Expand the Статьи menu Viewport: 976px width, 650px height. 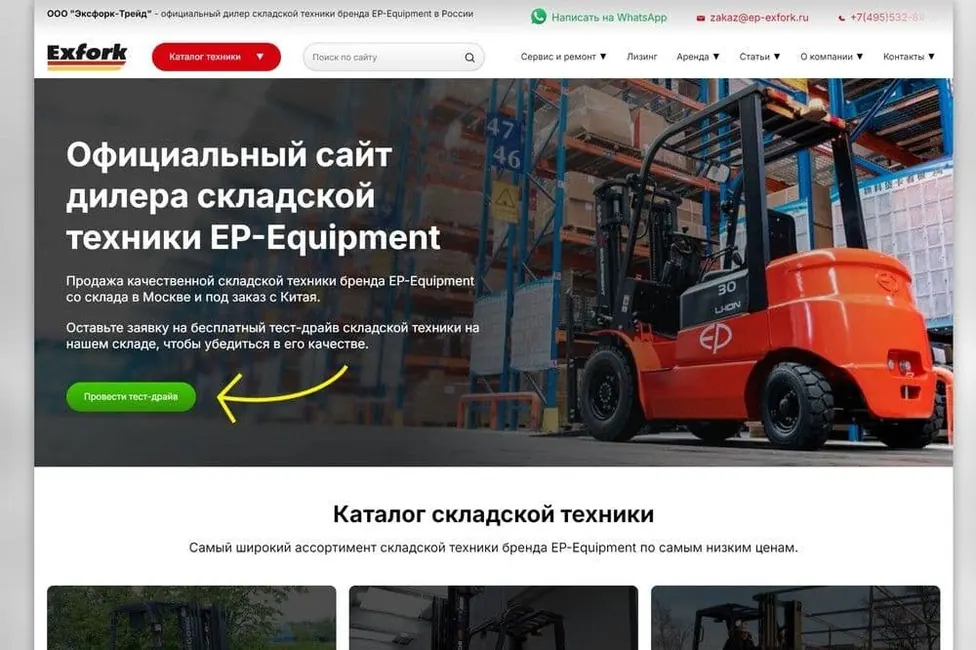click(759, 57)
